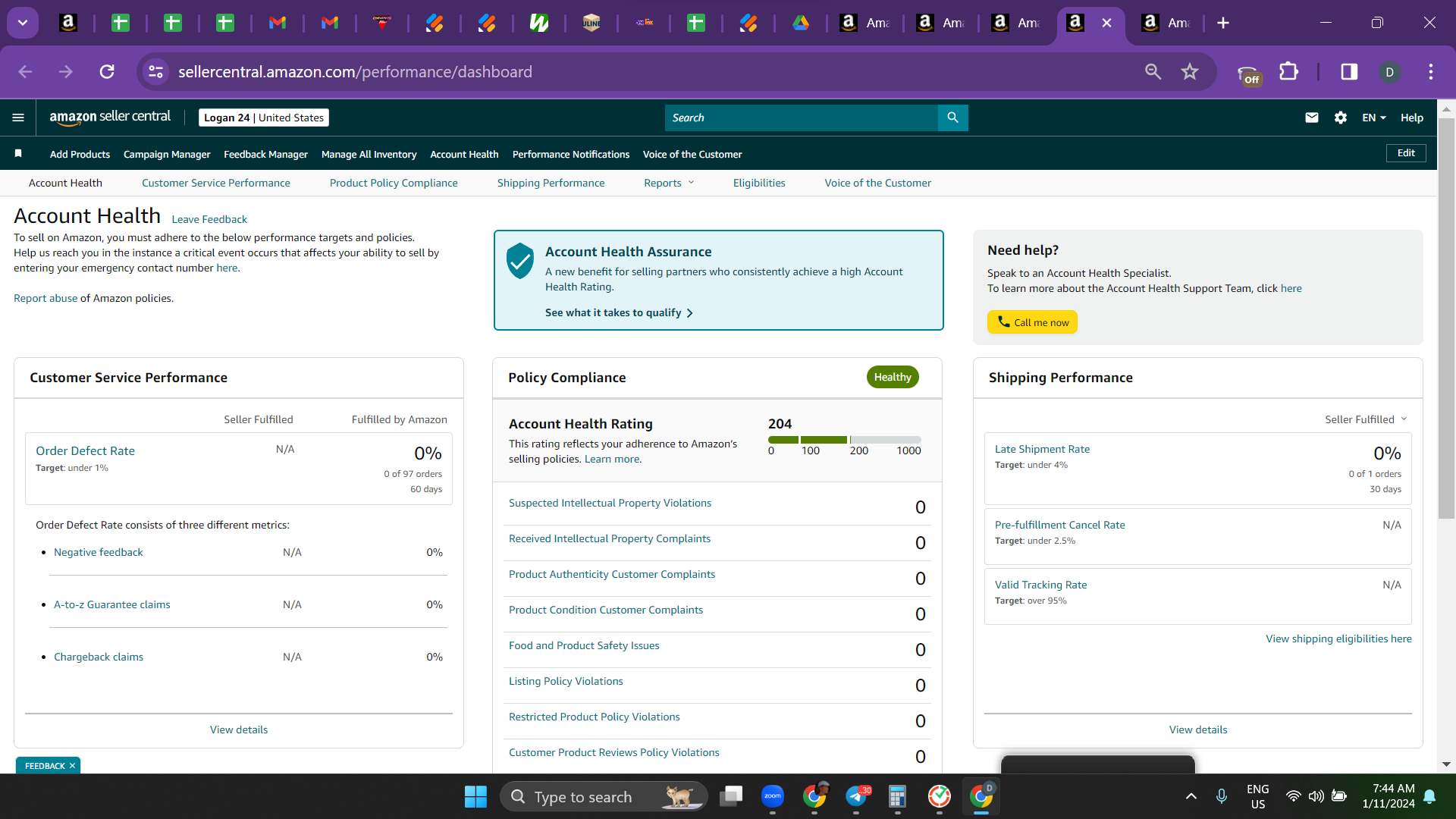Open the site information icon in the address bar
The height and width of the screenshot is (819, 1456).
click(155, 71)
